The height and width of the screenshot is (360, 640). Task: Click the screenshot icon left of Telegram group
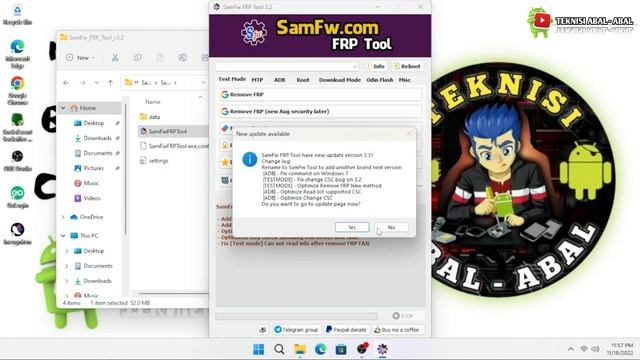[263, 329]
